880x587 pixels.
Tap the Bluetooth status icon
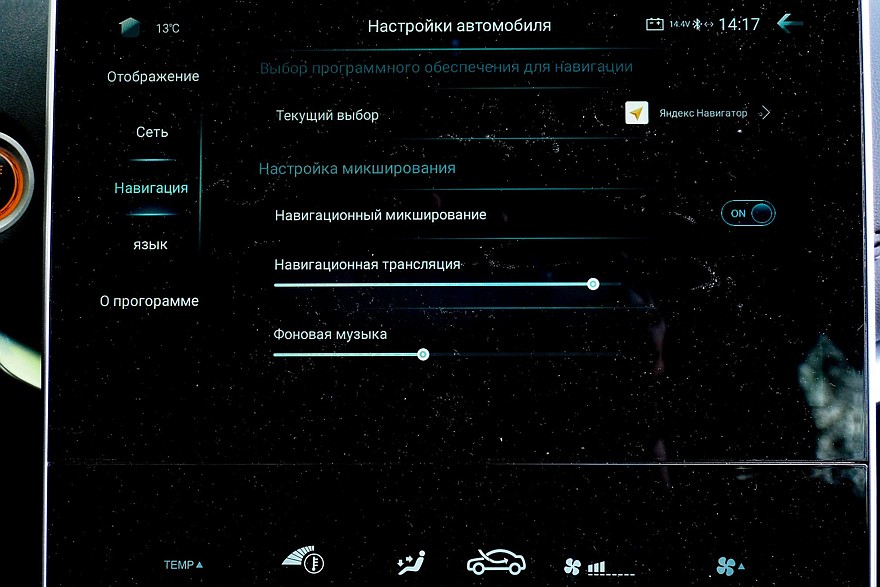click(x=697, y=24)
